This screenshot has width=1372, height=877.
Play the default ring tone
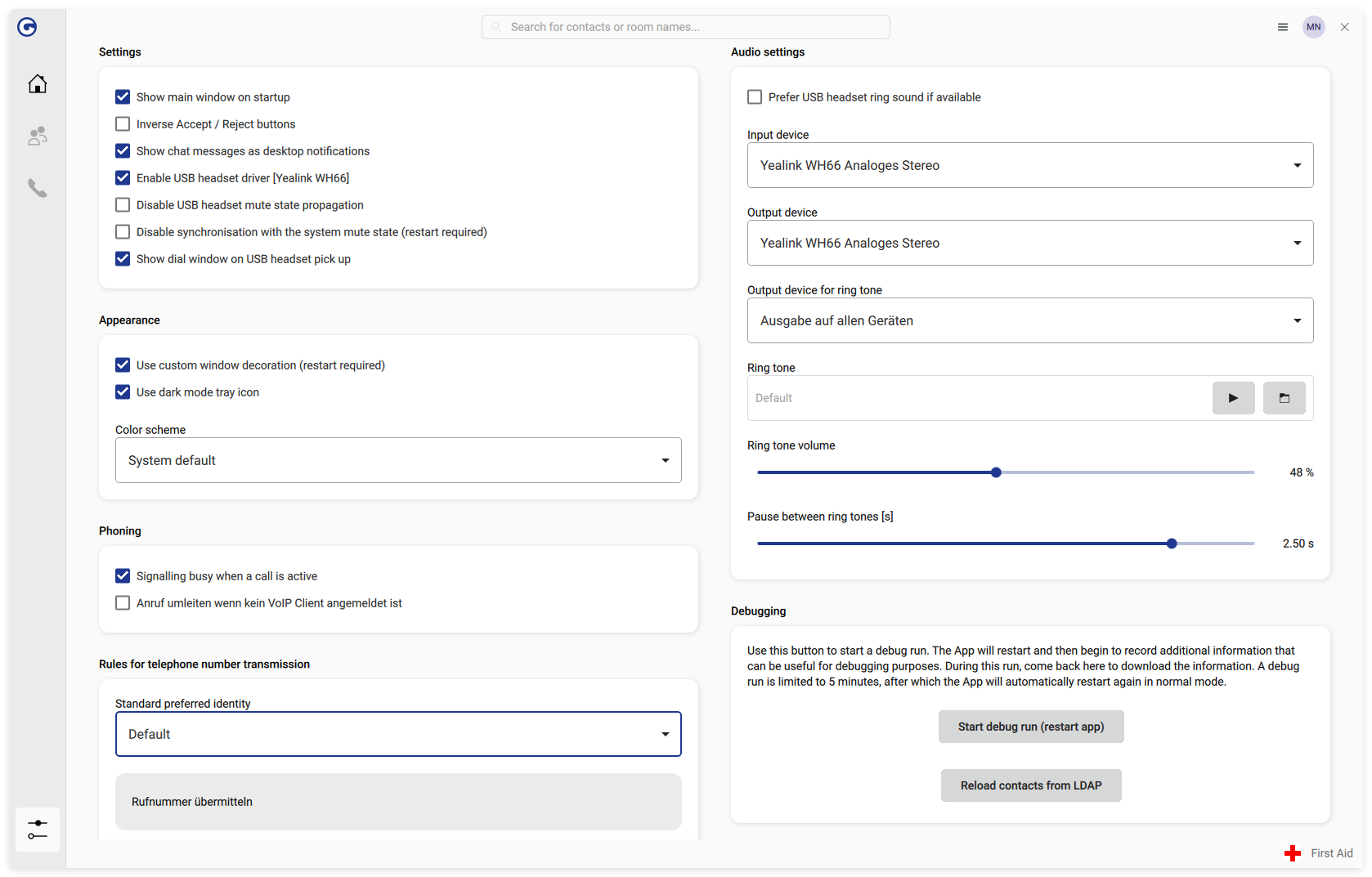[x=1233, y=398]
